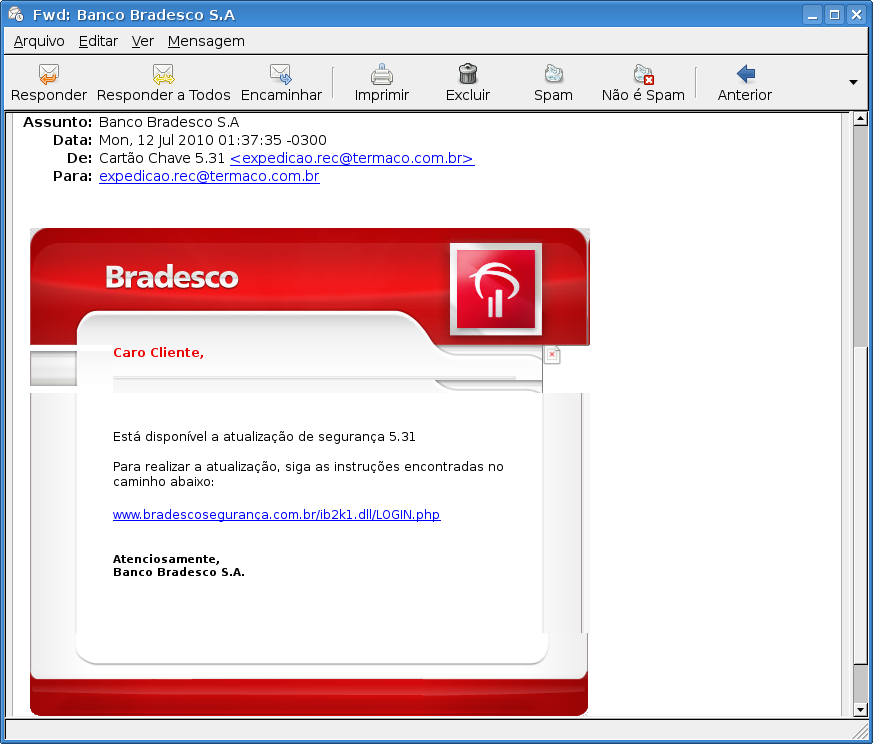Screen dimensions: 873x744
Task: Click text 'Está disponível a atualização de segurança 5.31'
Action: pos(264,437)
